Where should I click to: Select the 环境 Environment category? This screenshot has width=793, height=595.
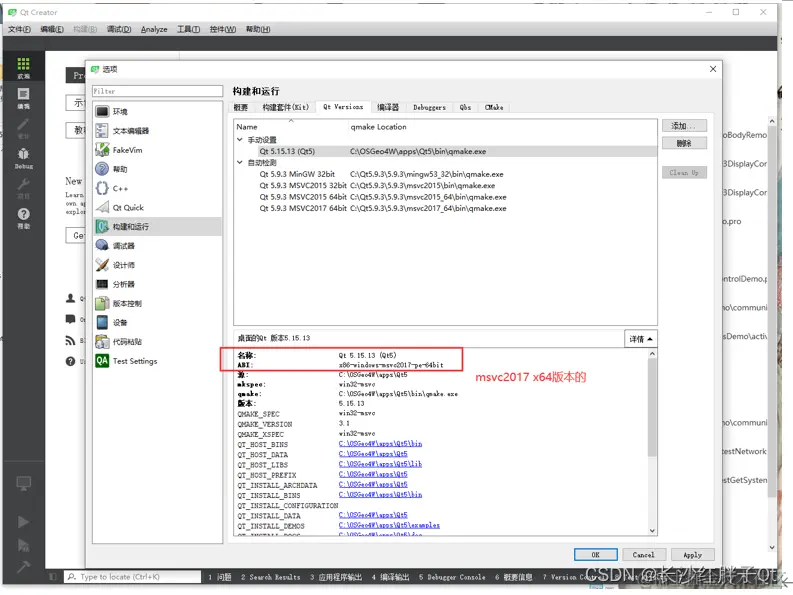pyautogui.click(x=158, y=111)
